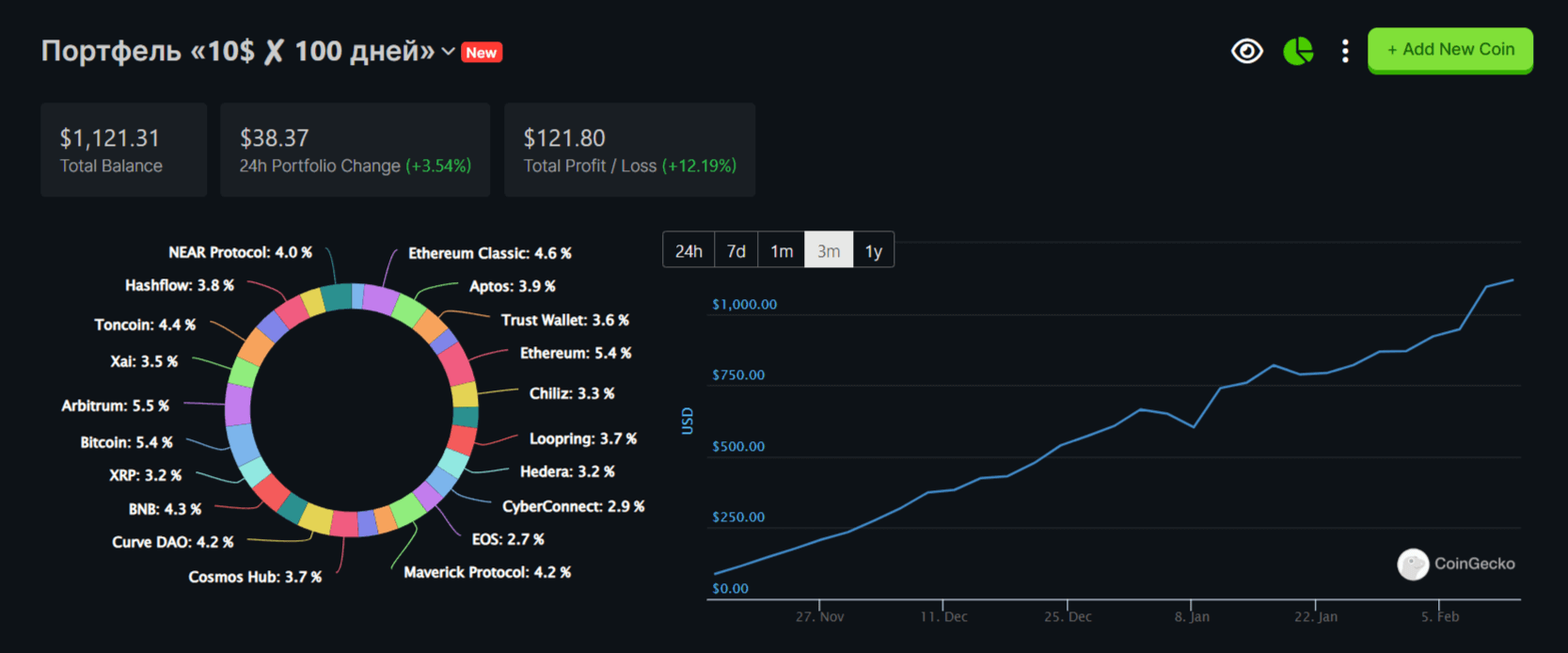This screenshot has height=653, width=1568.
Task: Click the $1,000.00 y-axis label
Action: tap(745, 305)
